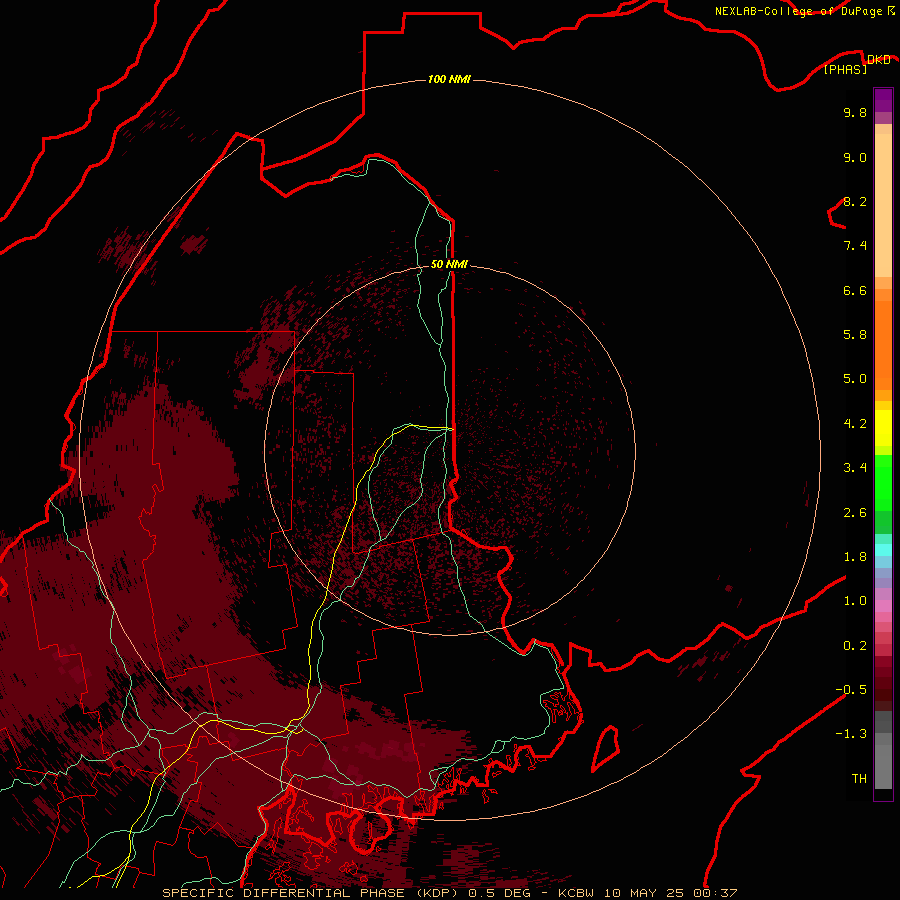Image resolution: width=900 pixels, height=900 pixels.
Task: Click the DKD product label
Action: (x=878, y=59)
